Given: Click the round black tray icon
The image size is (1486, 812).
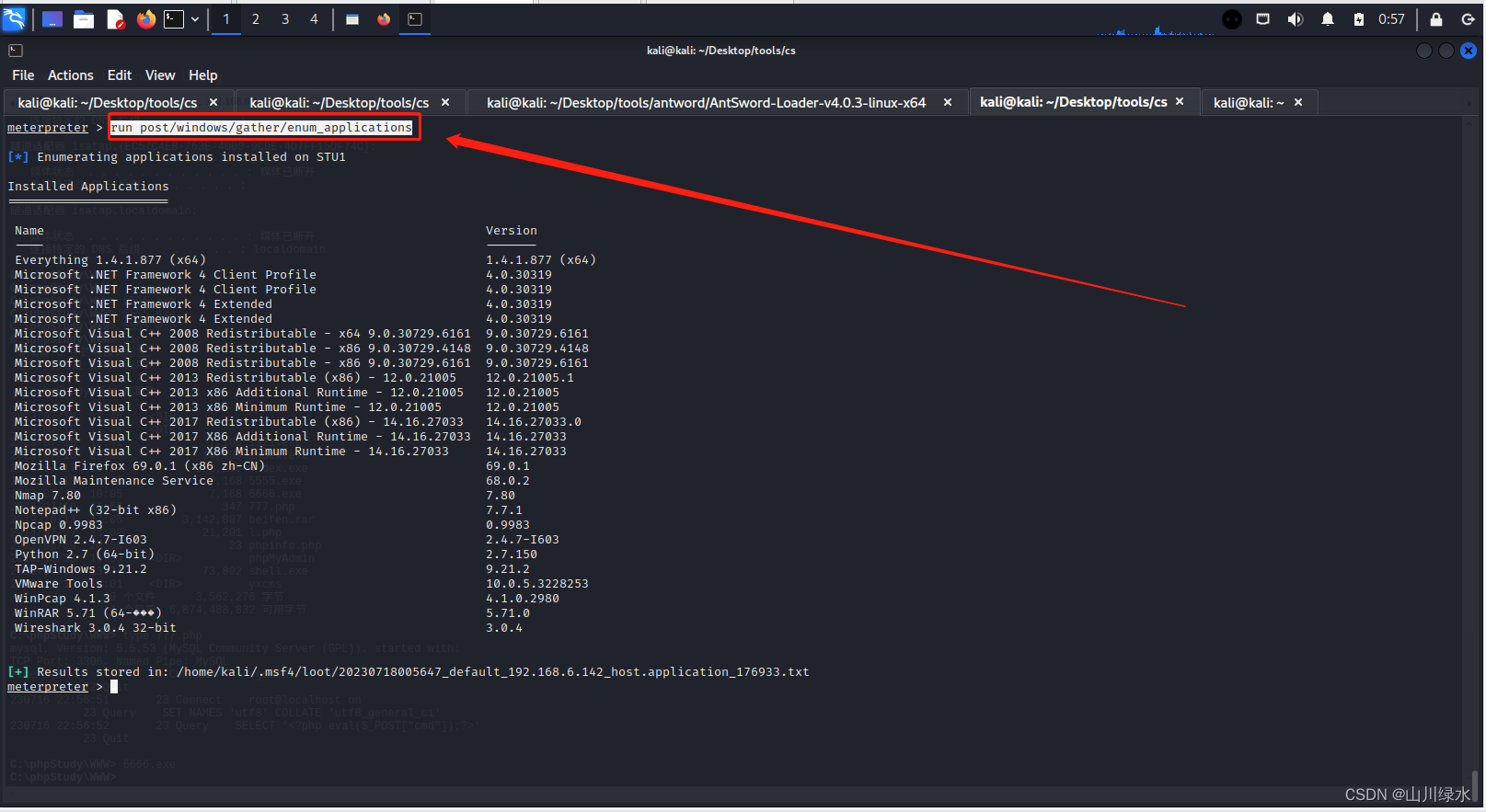Looking at the screenshot, I should [x=1232, y=19].
